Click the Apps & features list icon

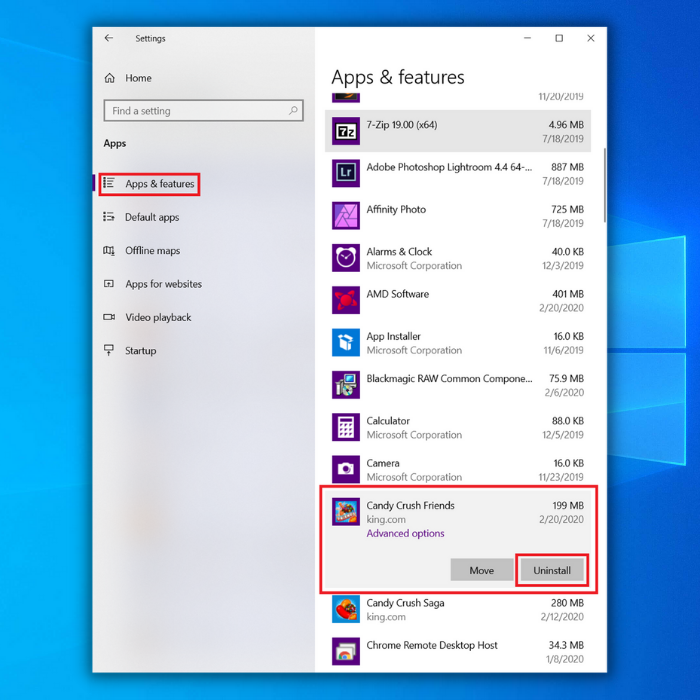click(x=109, y=183)
